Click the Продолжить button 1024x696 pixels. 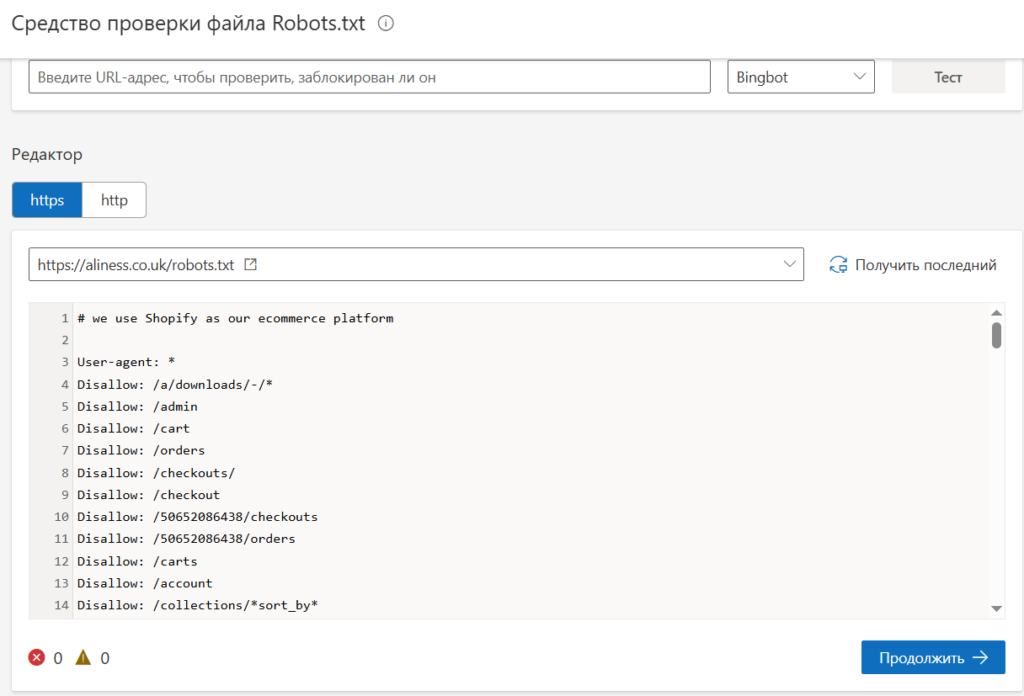(933, 657)
